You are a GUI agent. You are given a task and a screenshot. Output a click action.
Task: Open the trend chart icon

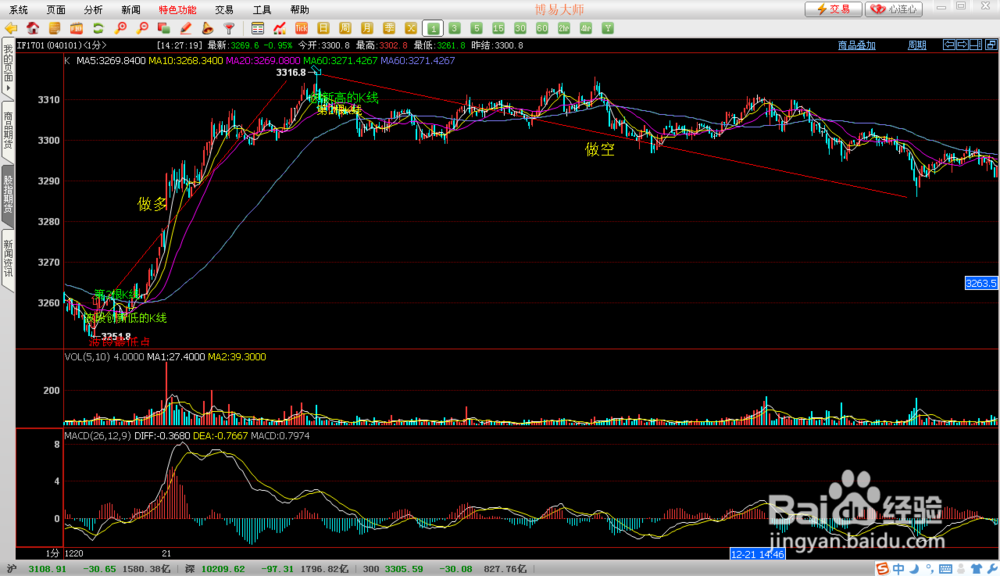coord(279,28)
